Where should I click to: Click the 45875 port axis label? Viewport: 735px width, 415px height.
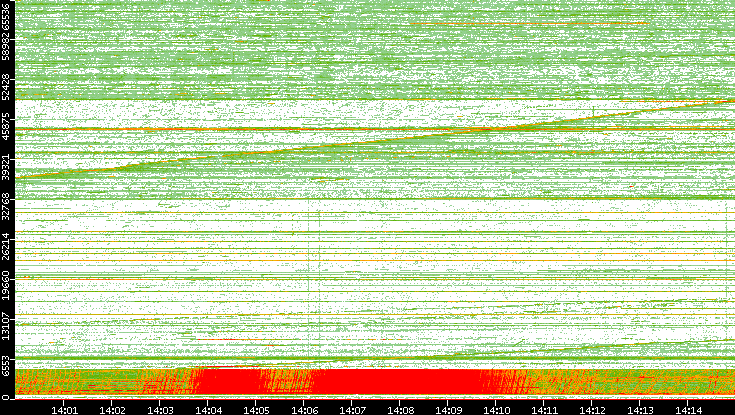(6, 126)
